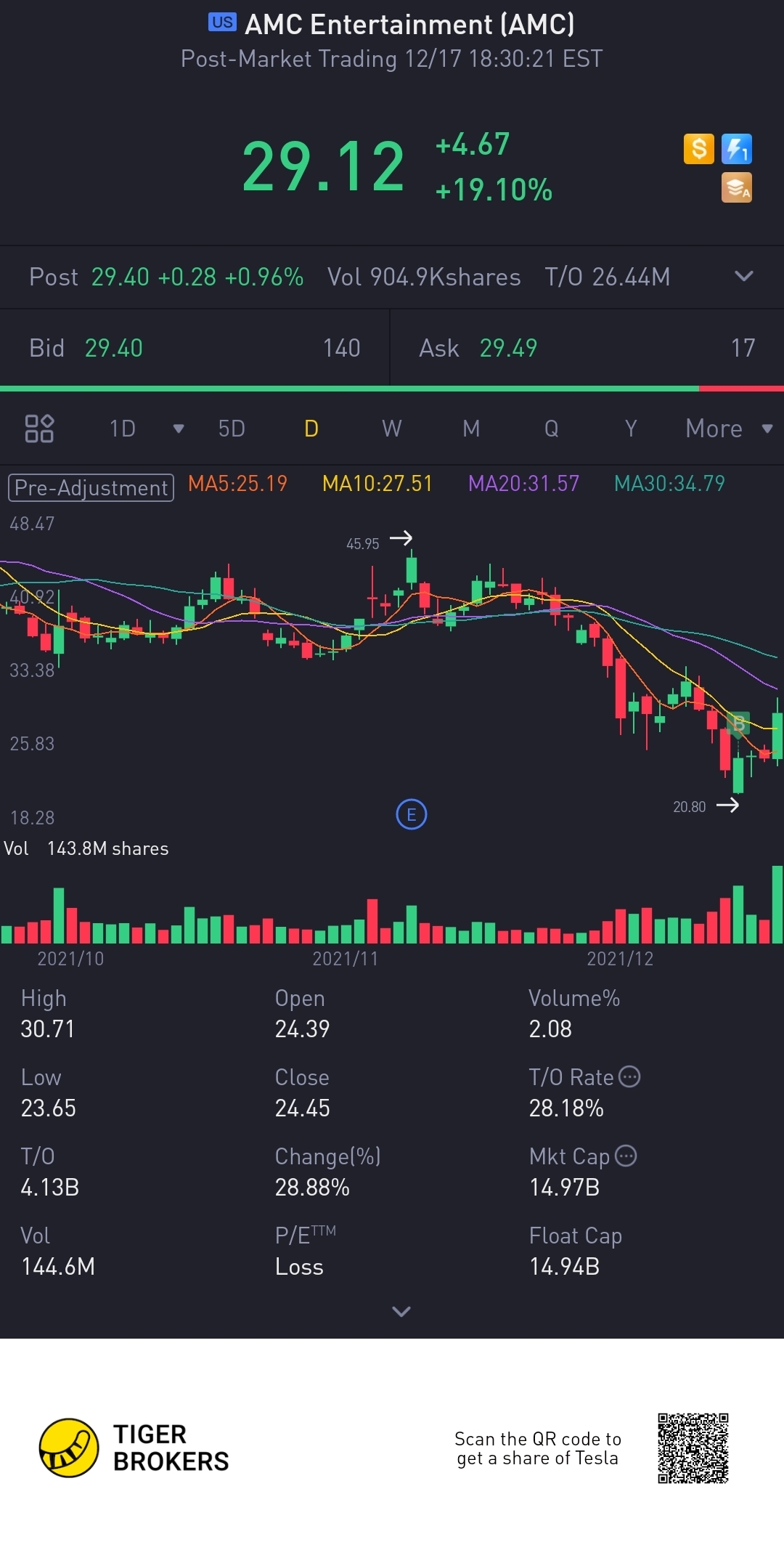Tap the B buy marker on chart
Image resolution: width=784 pixels, height=1558 pixels.
pyautogui.click(x=738, y=724)
